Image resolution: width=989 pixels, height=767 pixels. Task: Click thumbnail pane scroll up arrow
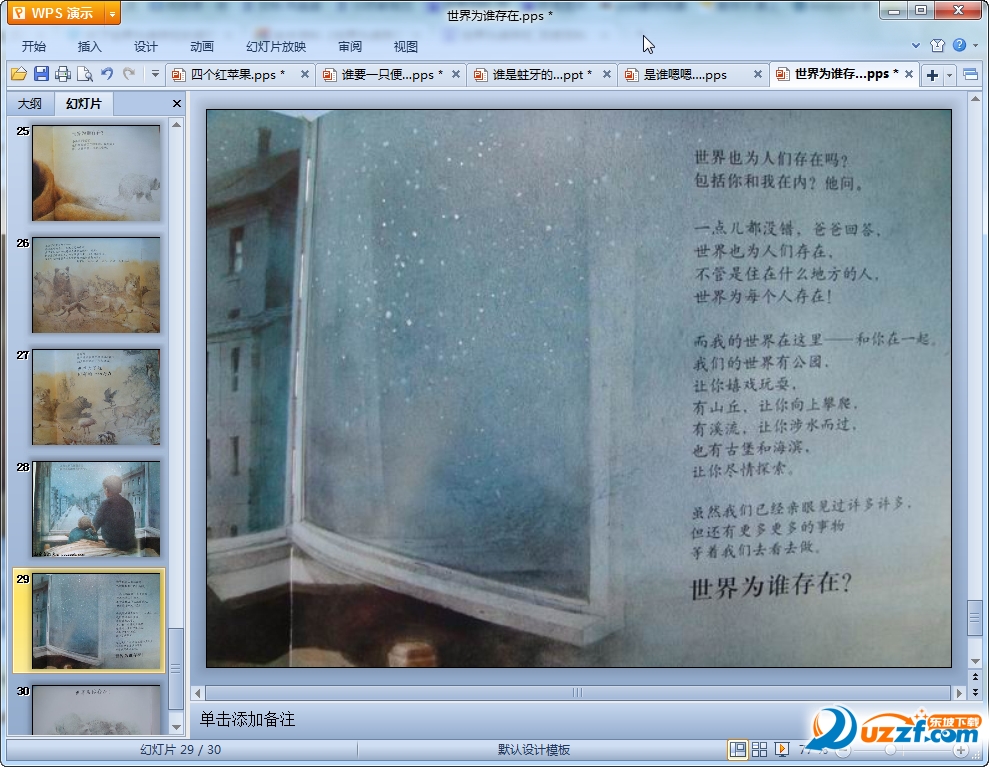click(177, 124)
